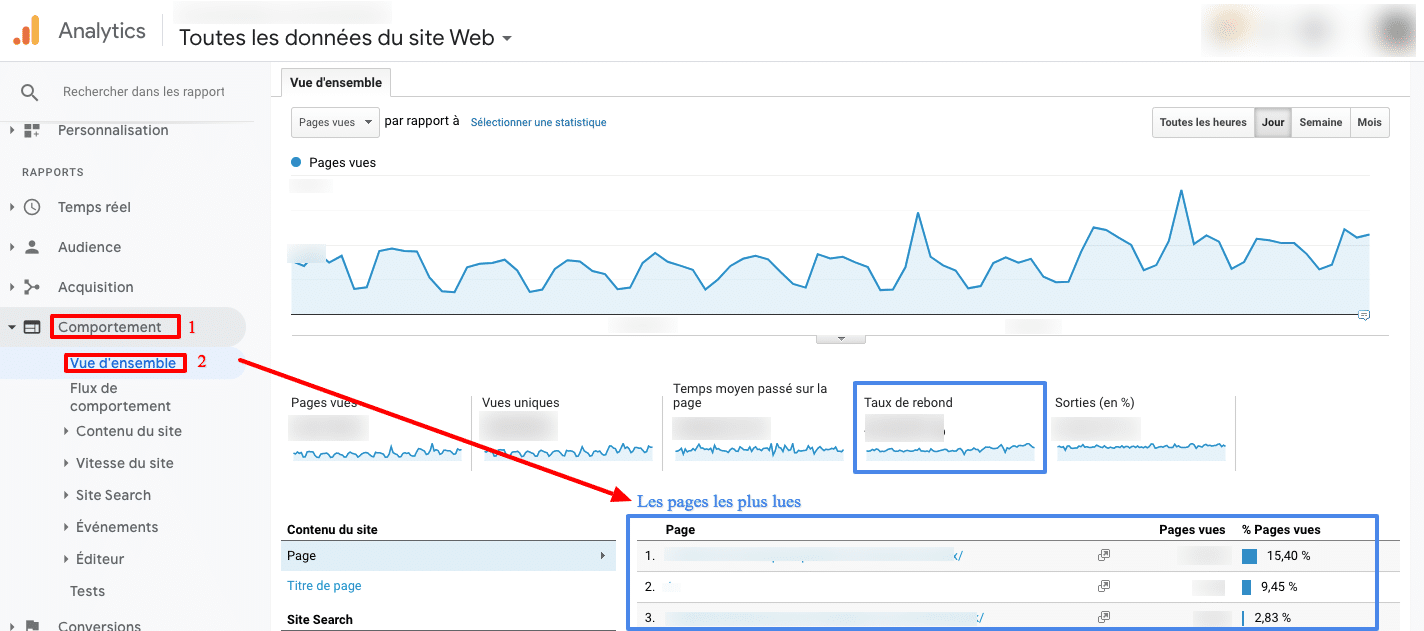Image resolution: width=1424 pixels, height=631 pixels.
Task: Click the row 3 page URL link
Action: 825,617
